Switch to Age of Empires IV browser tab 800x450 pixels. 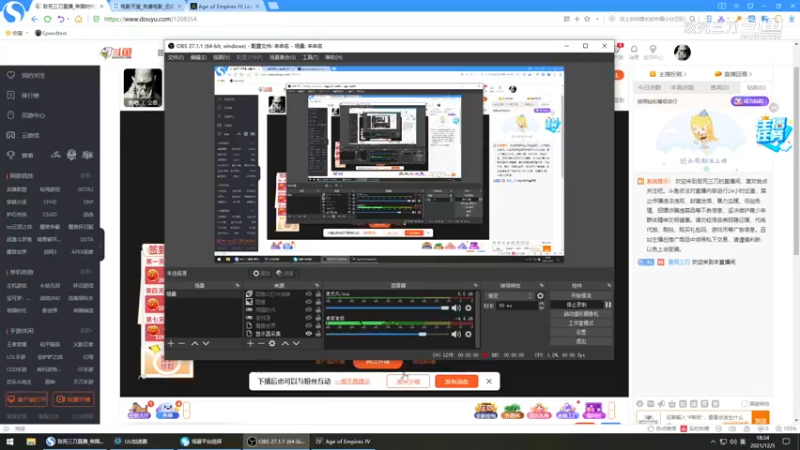coord(224,6)
